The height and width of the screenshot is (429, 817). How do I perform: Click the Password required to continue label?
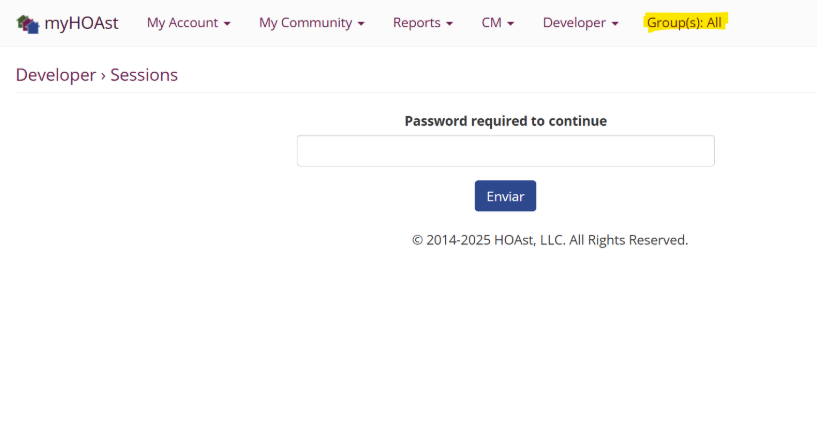pyautogui.click(x=505, y=121)
